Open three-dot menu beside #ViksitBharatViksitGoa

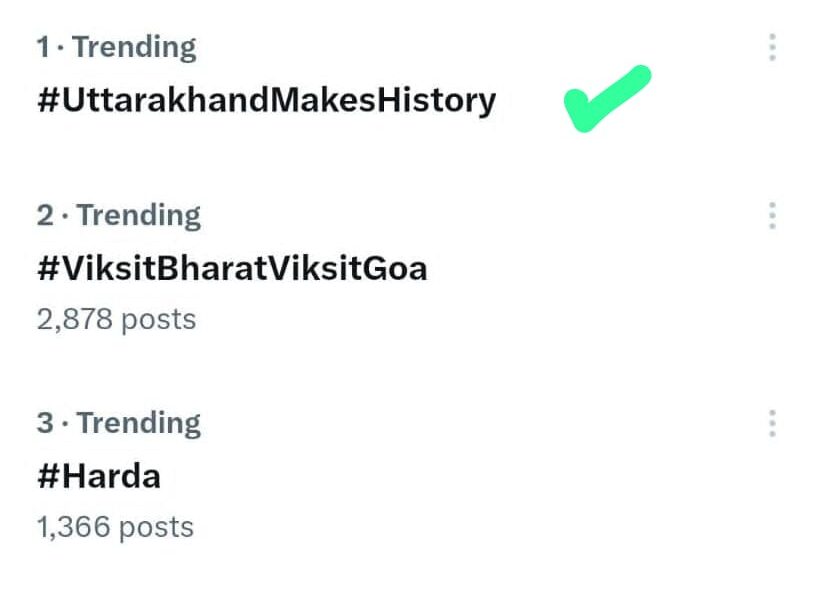pos(772,215)
